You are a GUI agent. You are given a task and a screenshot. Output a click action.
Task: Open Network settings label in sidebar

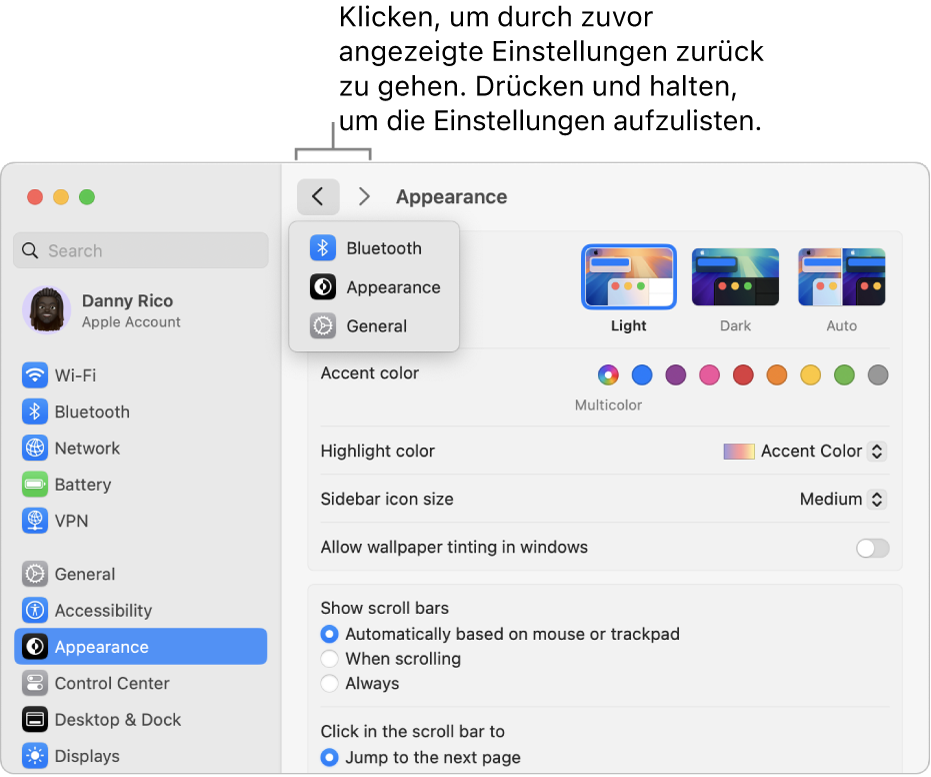(x=87, y=448)
